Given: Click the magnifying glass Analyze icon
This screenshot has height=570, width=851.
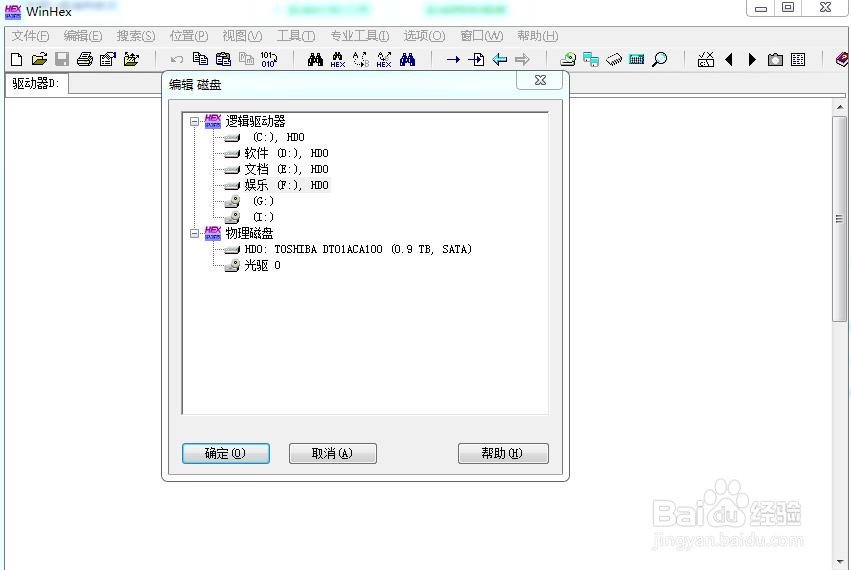Looking at the screenshot, I should click(659, 59).
